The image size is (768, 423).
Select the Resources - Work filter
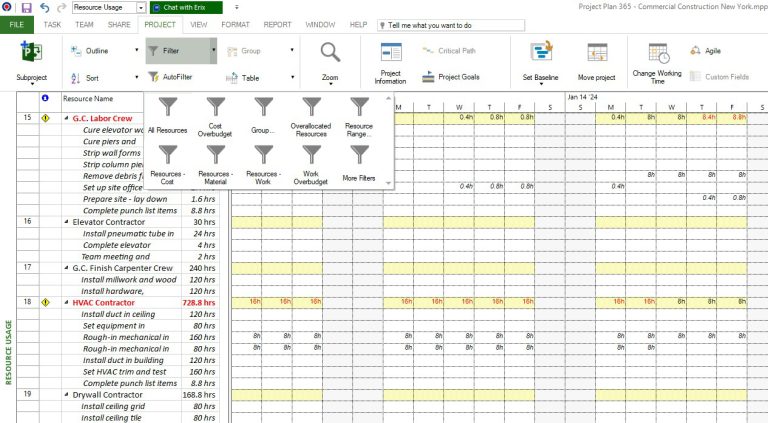[x=263, y=164]
